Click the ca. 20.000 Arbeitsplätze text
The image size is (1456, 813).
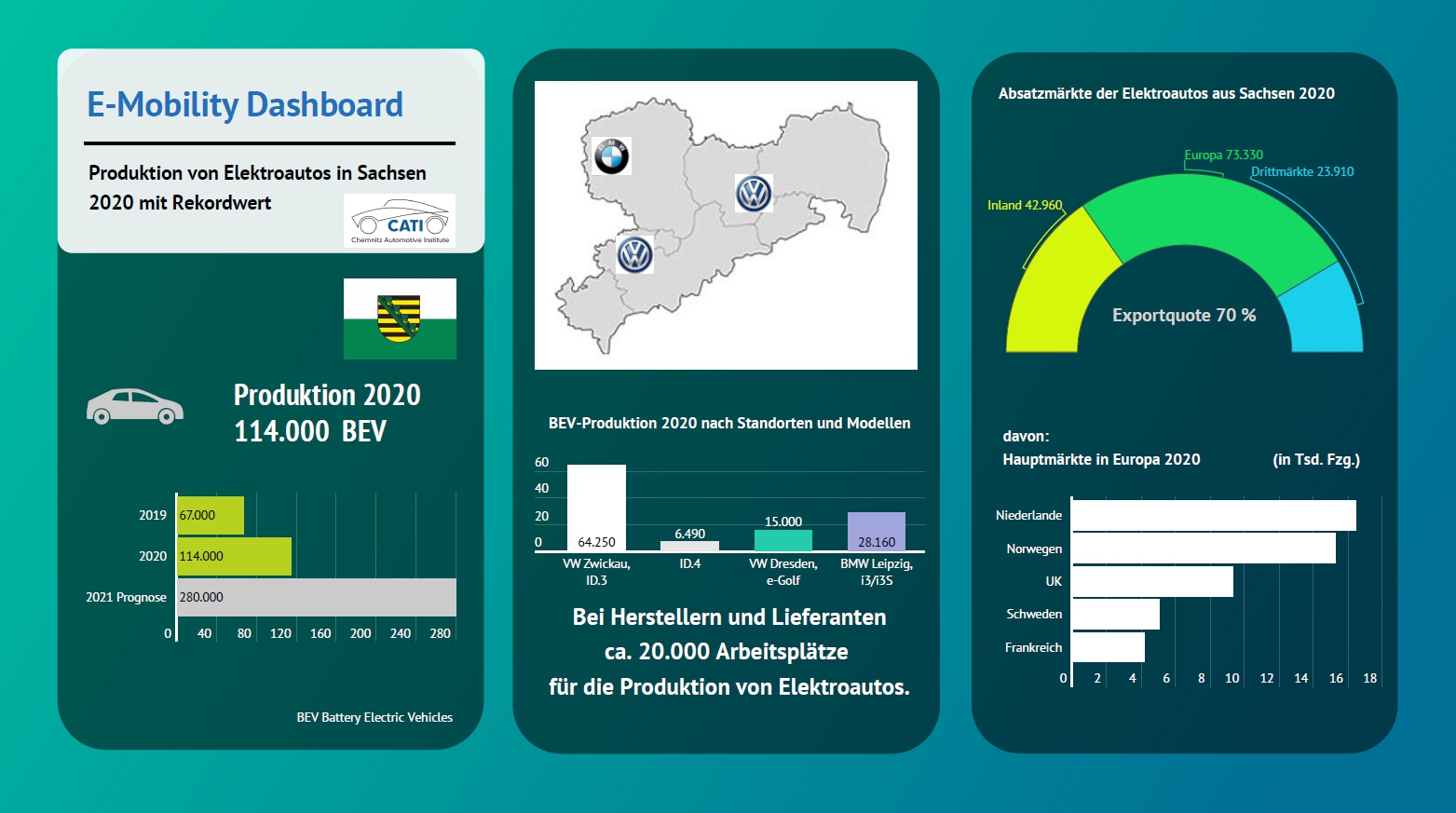[727, 651]
